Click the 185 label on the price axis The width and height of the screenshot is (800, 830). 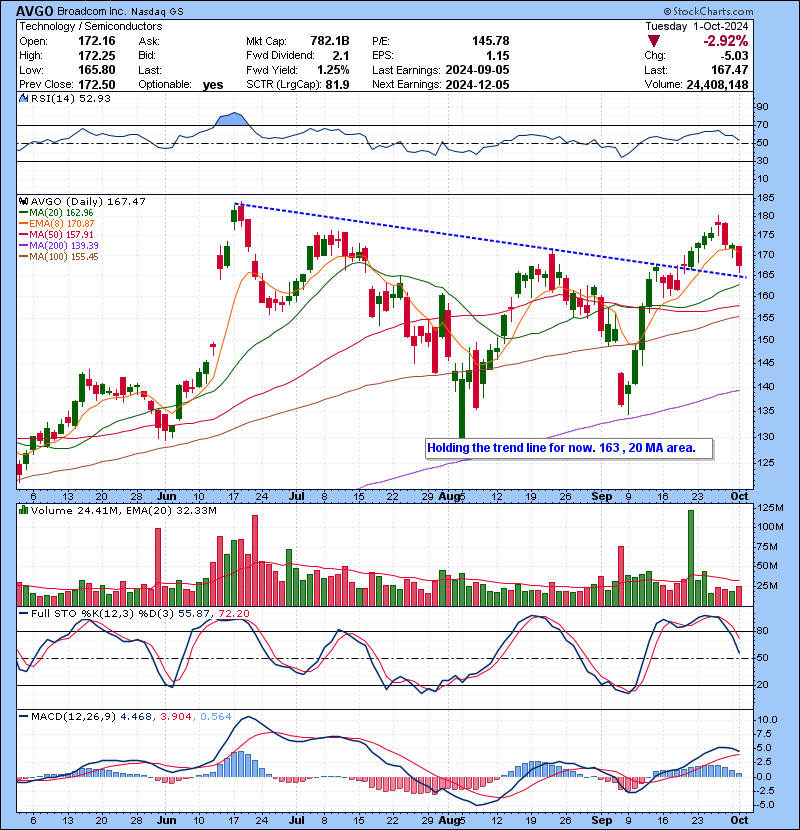pyautogui.click(x=766, y=197)
